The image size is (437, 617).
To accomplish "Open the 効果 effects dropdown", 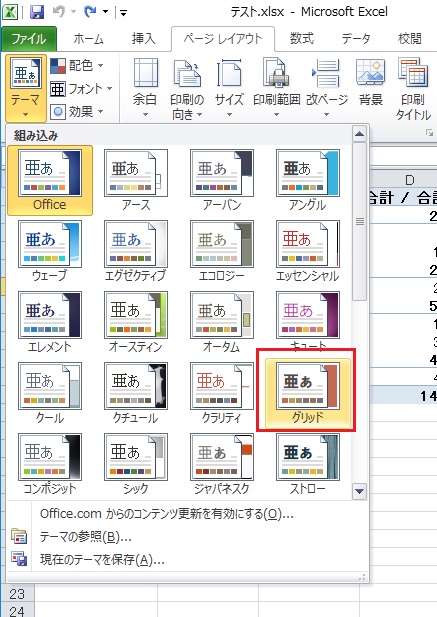I will pyautogui.click(x=78, y=112).
